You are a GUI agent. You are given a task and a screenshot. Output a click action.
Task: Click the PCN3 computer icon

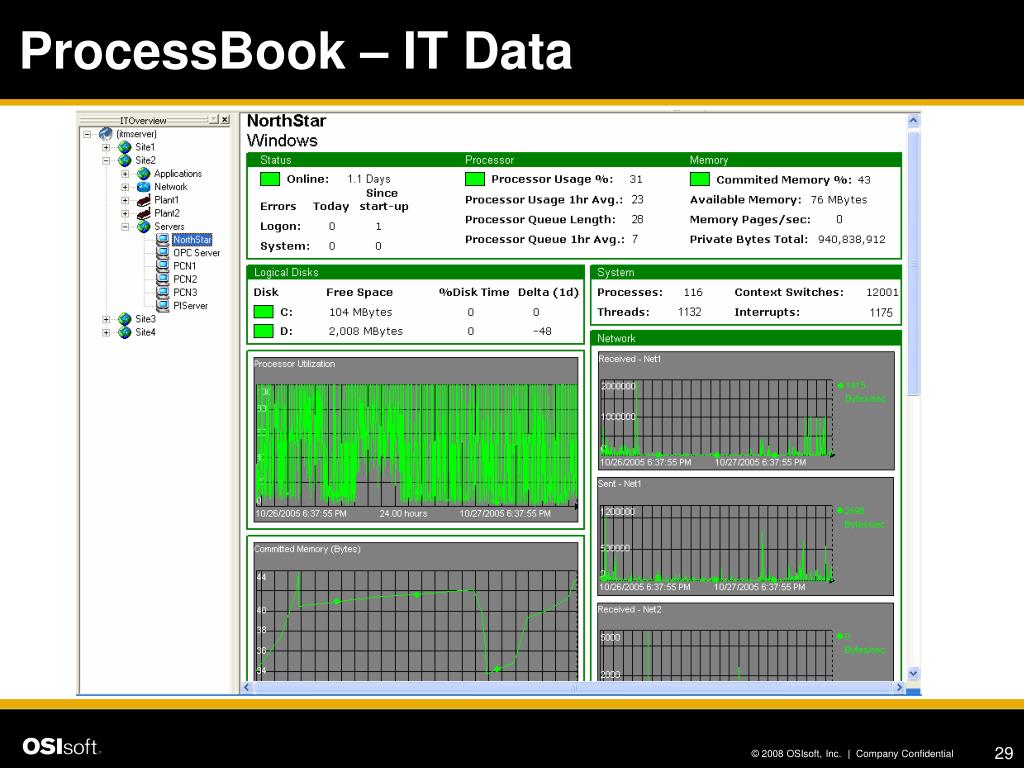tap(163, 293)
